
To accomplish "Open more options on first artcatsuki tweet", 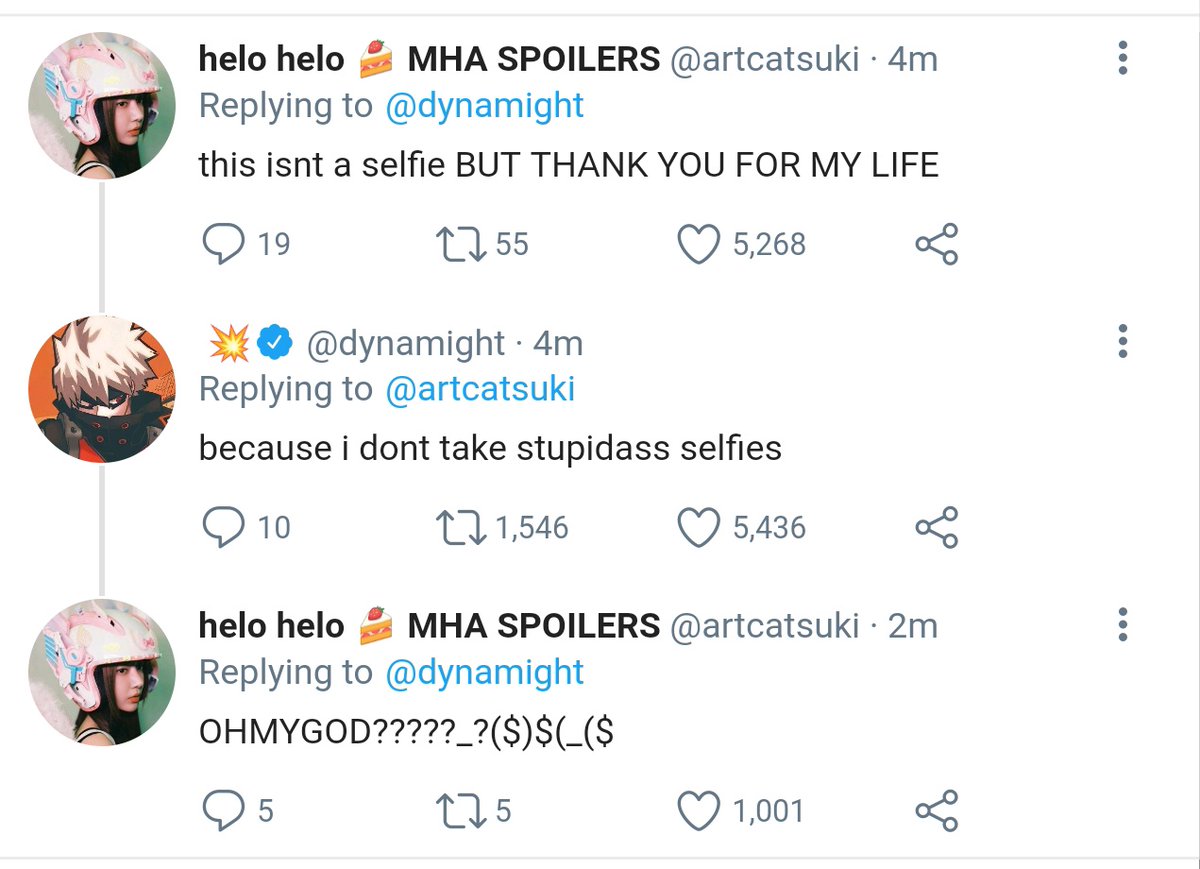I will 1123,58.
